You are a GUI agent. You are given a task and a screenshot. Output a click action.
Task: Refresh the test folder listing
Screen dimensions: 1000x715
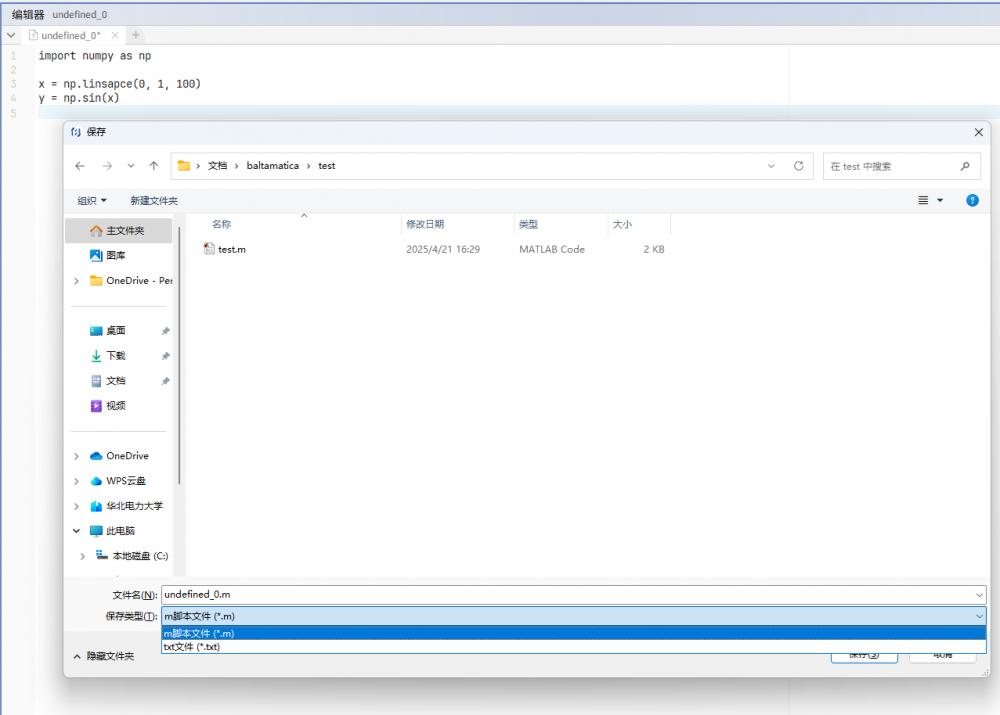pyautogui.click(x=798, y=166)
